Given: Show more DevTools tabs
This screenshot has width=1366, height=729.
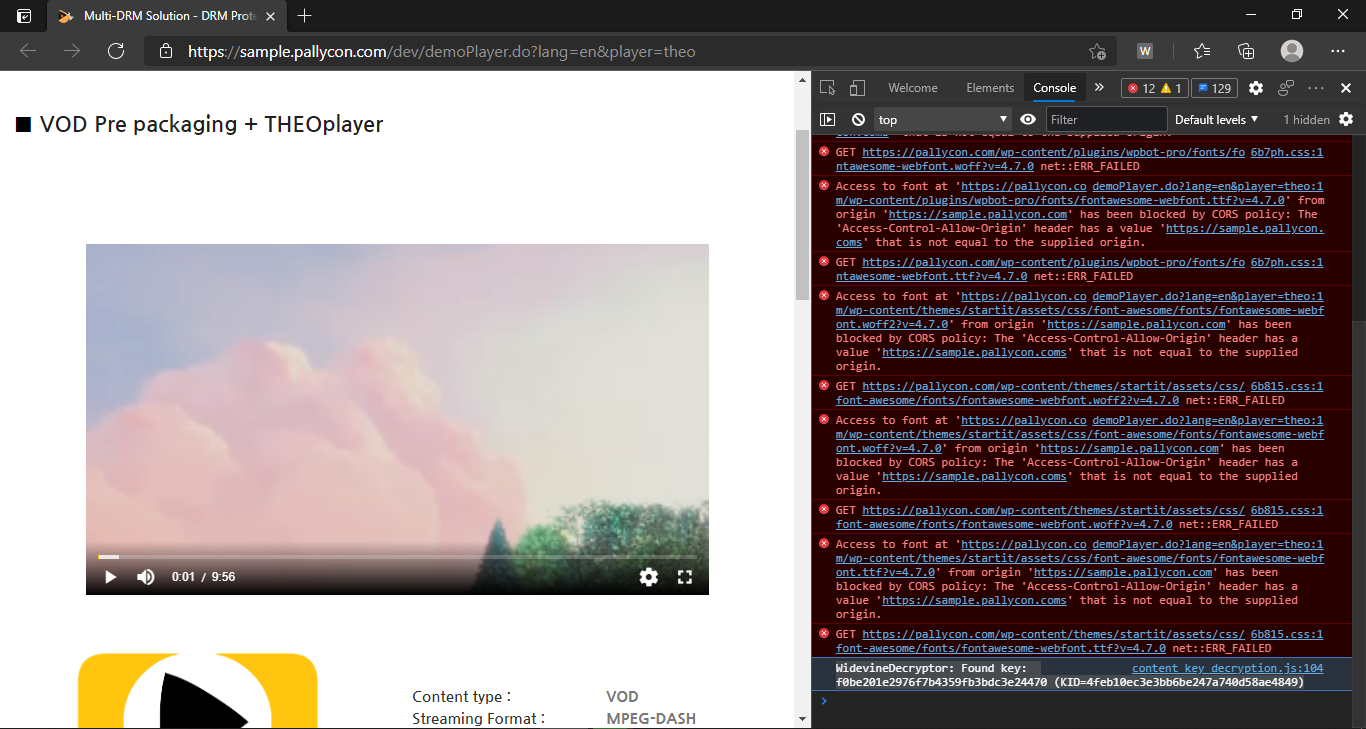Looking at the screenshot, I should click(x=1099, y=88).
